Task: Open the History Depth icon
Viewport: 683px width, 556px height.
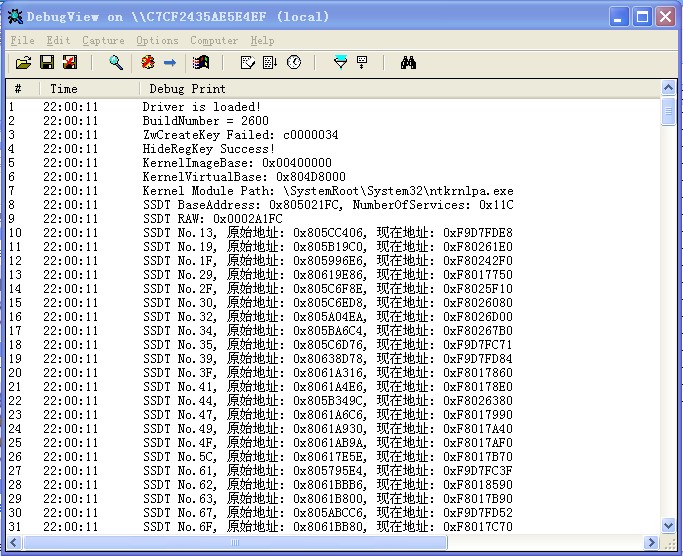Action: (x=362, y=63)
